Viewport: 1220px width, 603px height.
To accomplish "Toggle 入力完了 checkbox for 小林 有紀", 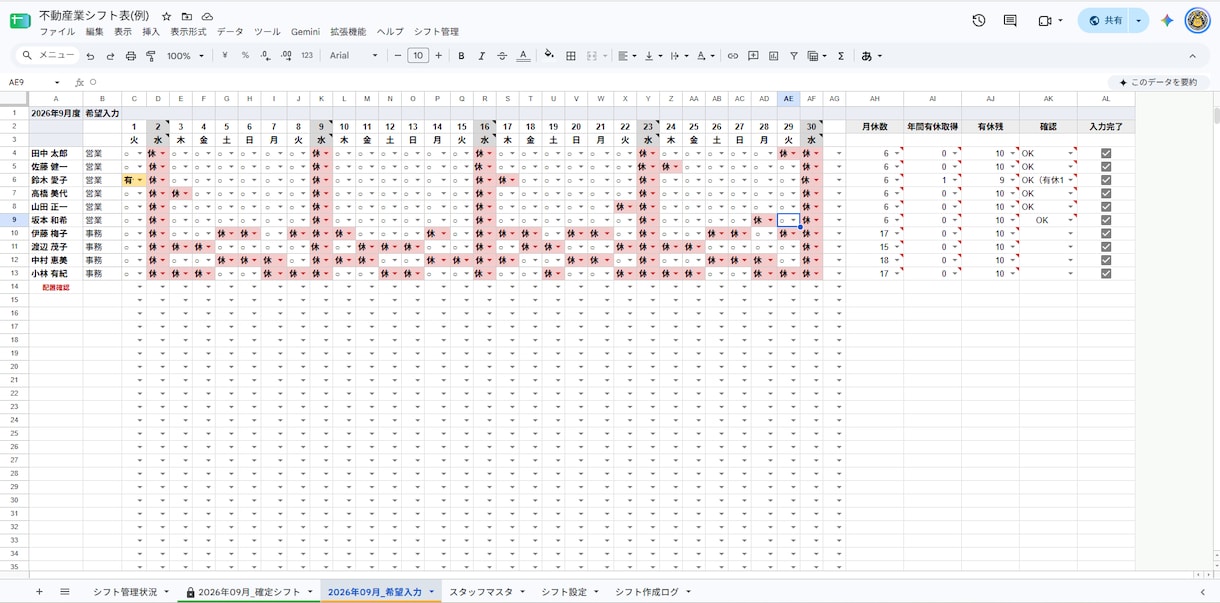I will 1106,273.
